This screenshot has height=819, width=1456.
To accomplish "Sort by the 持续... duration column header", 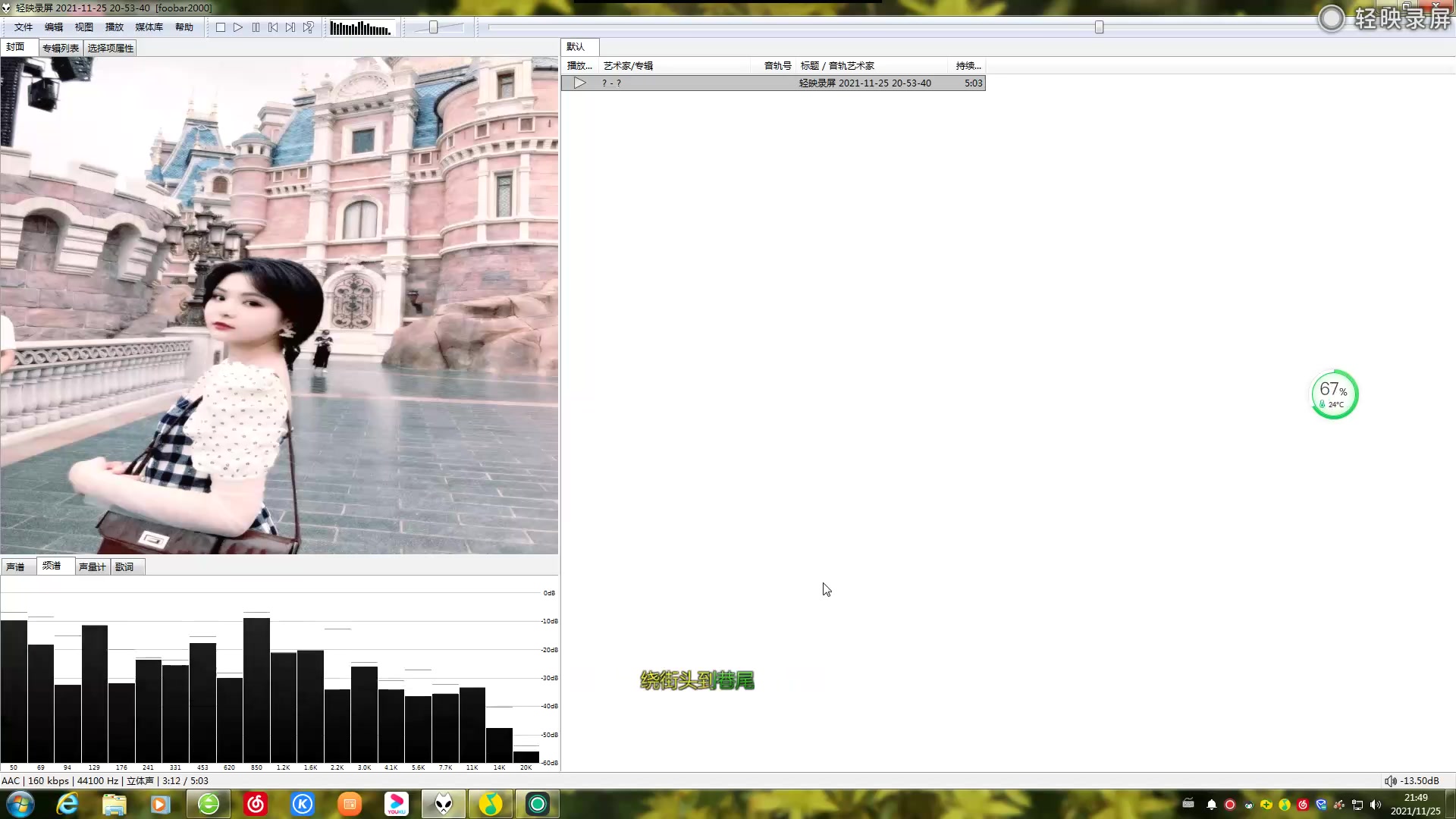I will coord(968,66).
